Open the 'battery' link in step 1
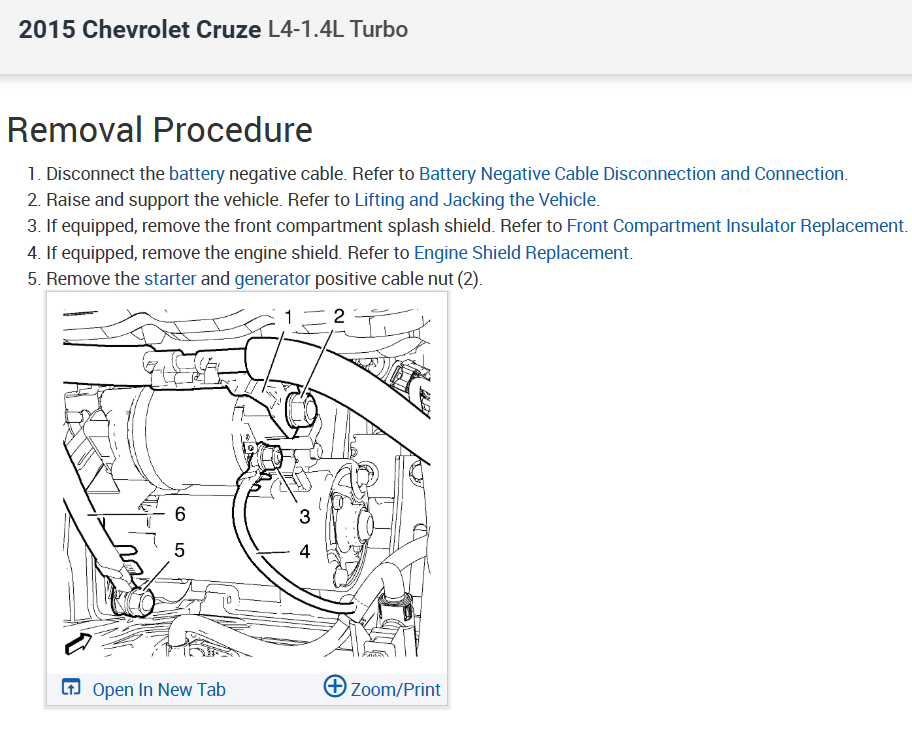 (x=197, y=174)
